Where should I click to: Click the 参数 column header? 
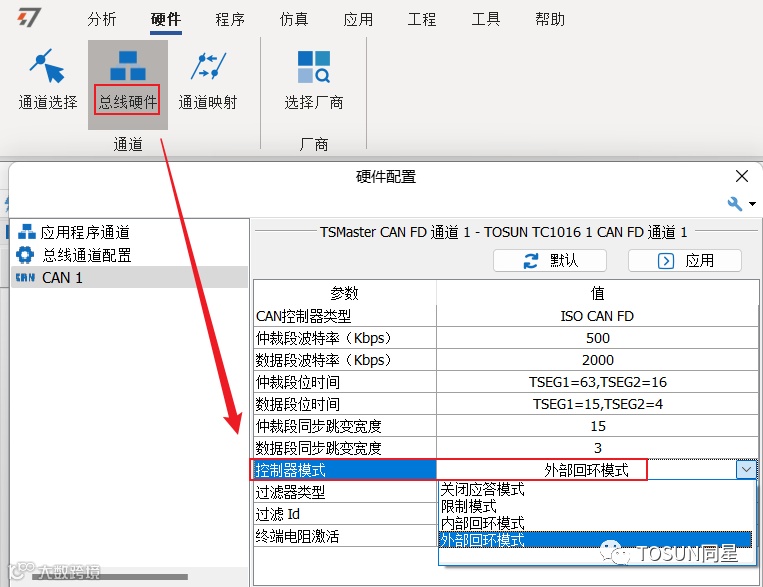point(345,293)
